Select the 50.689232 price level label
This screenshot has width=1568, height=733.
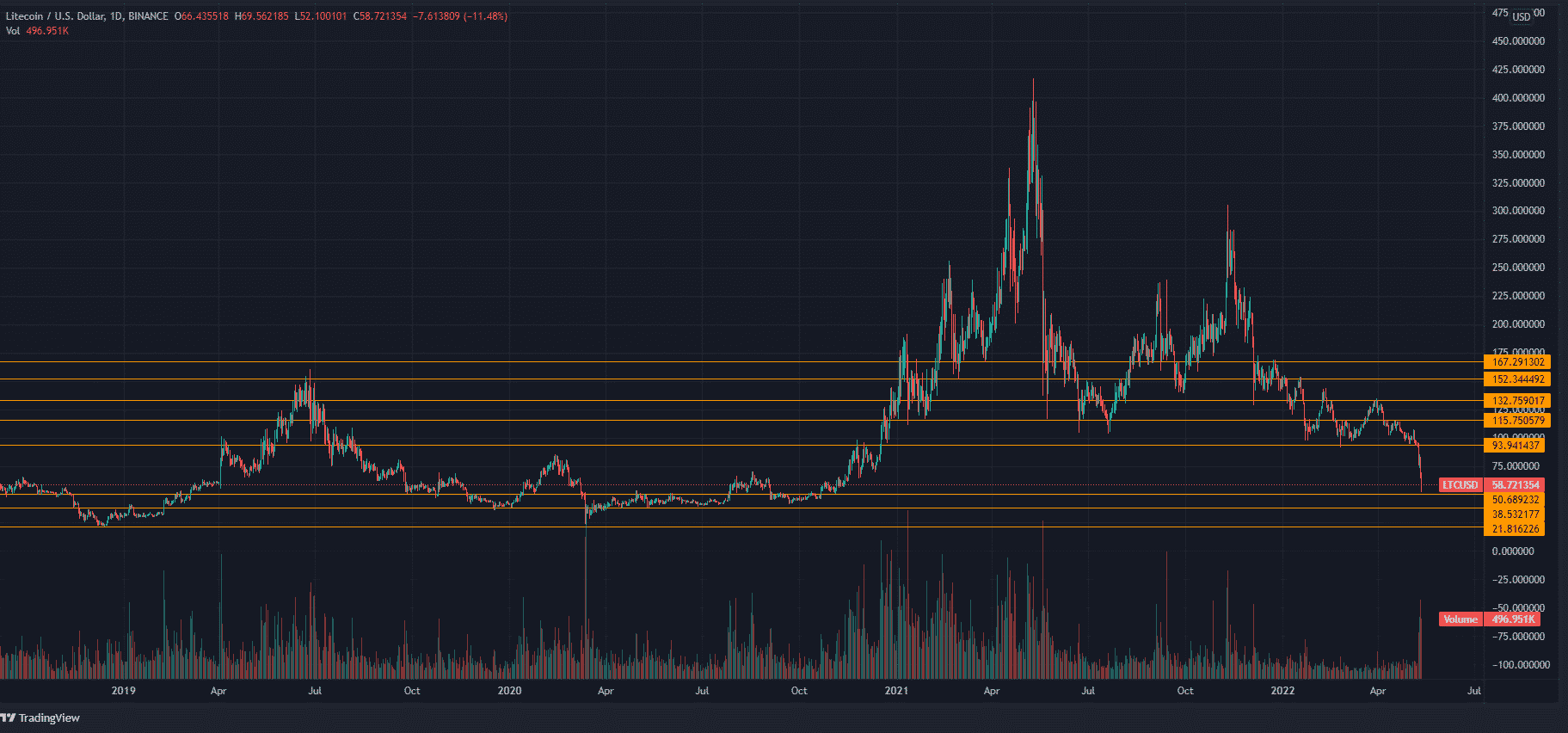(1515, 500)
